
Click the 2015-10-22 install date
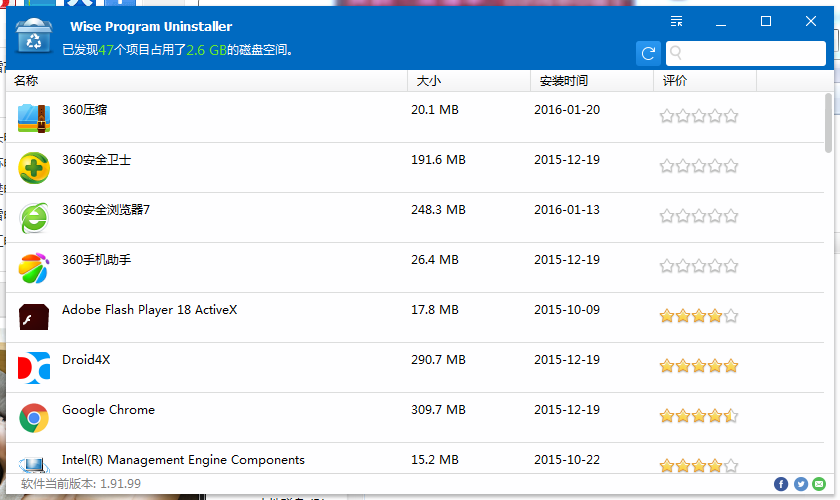[x=567, y=460]
